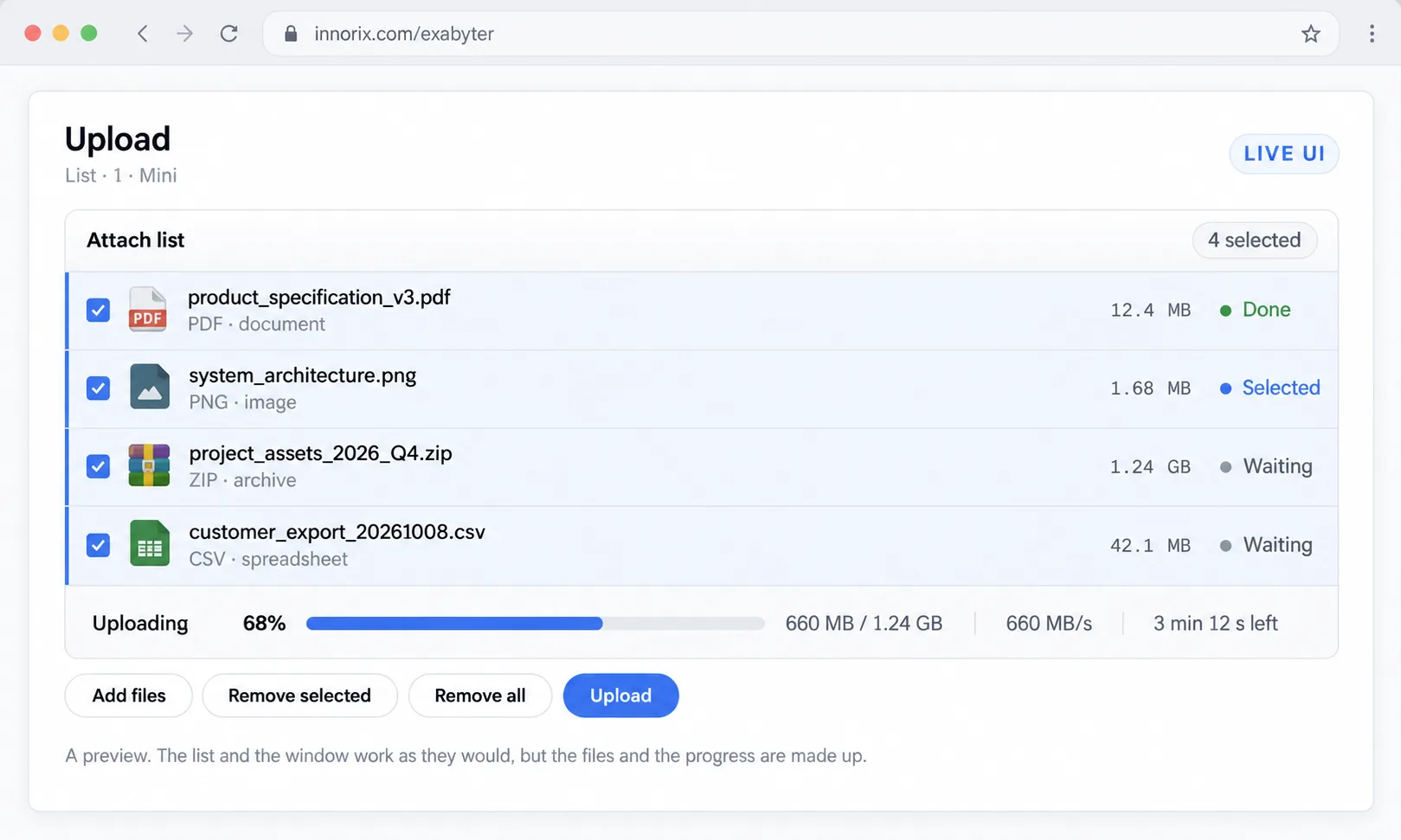Click the Waiting status of the csv file
The height and width of the screenshot is (840, 1401).
(x=1278, y=545)
